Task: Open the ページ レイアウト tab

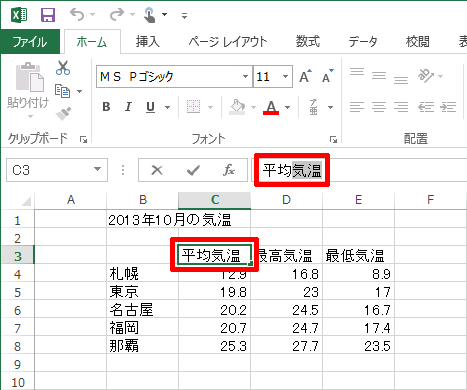Action: pos(228,42)
